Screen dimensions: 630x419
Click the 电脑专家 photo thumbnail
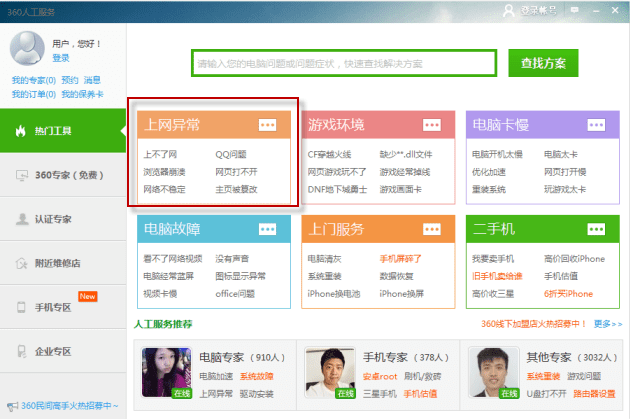(x=167, y=372)
